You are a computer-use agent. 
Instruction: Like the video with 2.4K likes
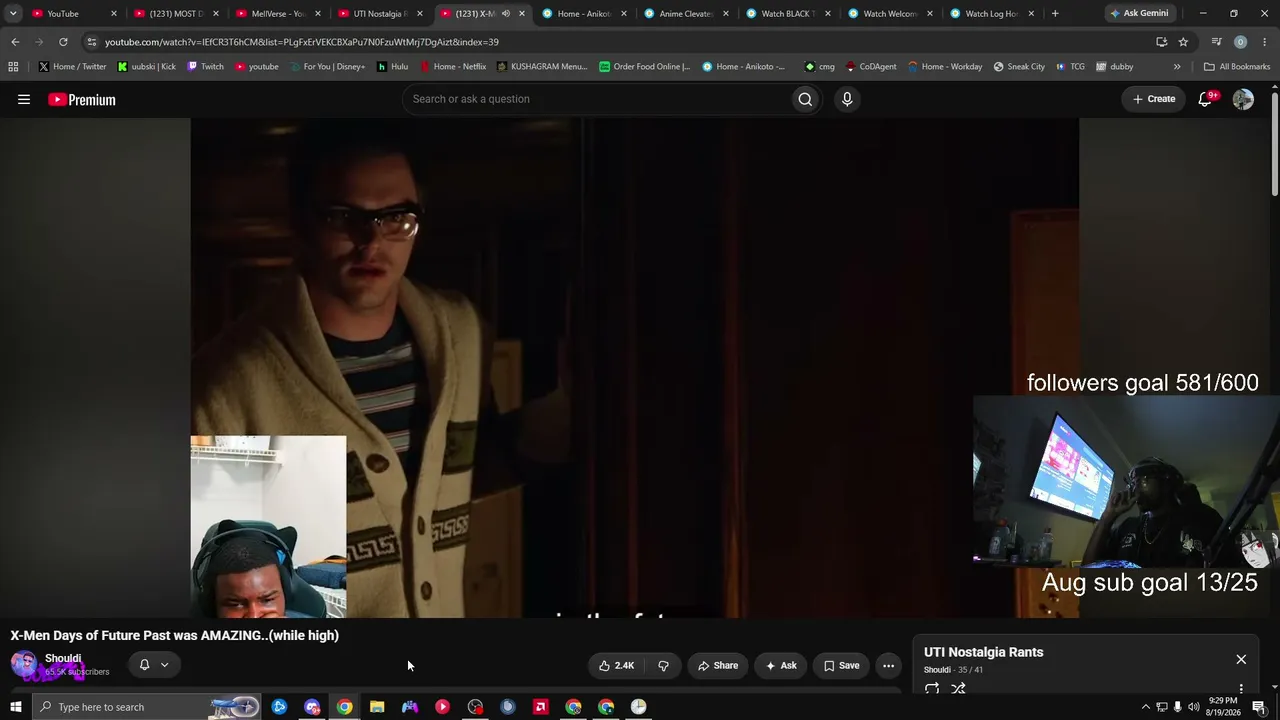[616, 666]
